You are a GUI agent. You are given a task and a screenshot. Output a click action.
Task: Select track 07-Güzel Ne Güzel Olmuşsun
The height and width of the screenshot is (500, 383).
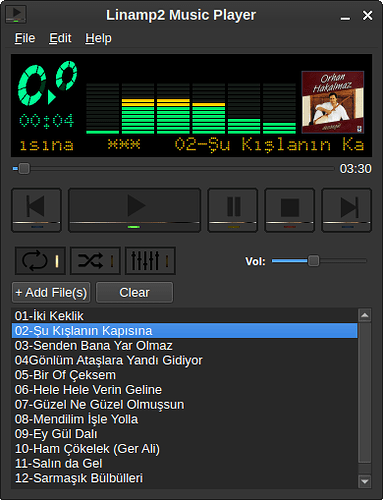(x=185, y=405)
